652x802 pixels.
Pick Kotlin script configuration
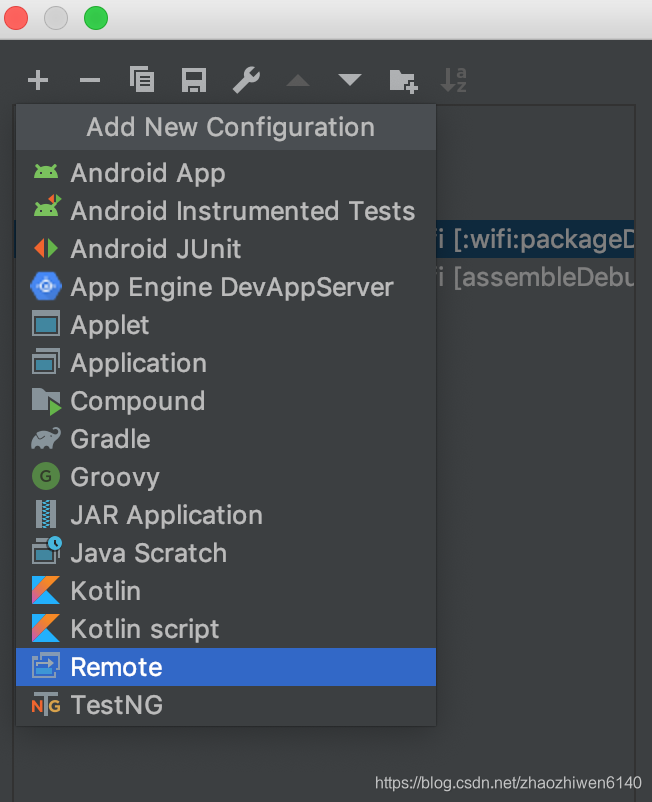point(145,629)
